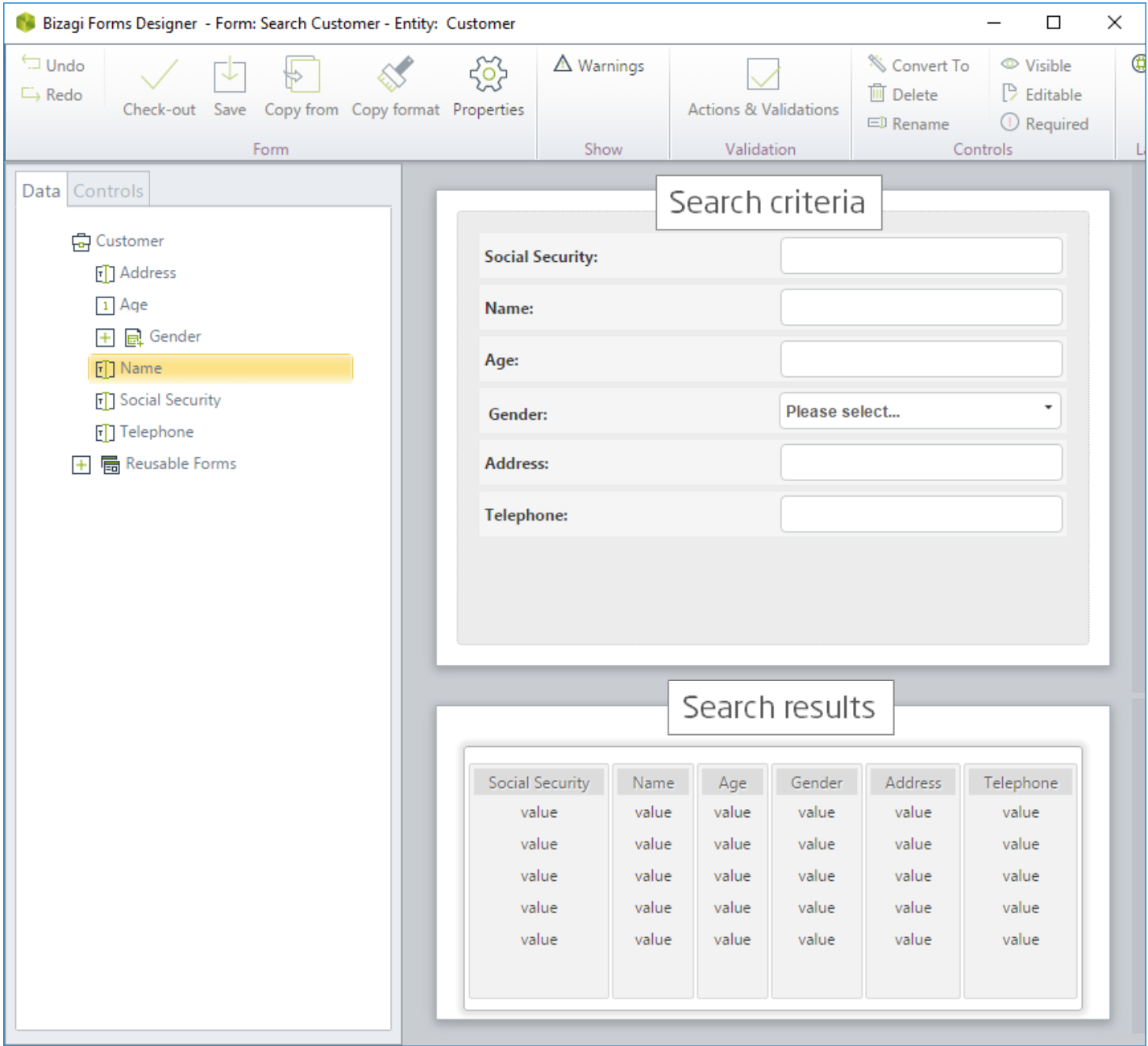Switch to the Controls tab
Viewport: 1148px width, 1046px height.
(x=109, y=190)
